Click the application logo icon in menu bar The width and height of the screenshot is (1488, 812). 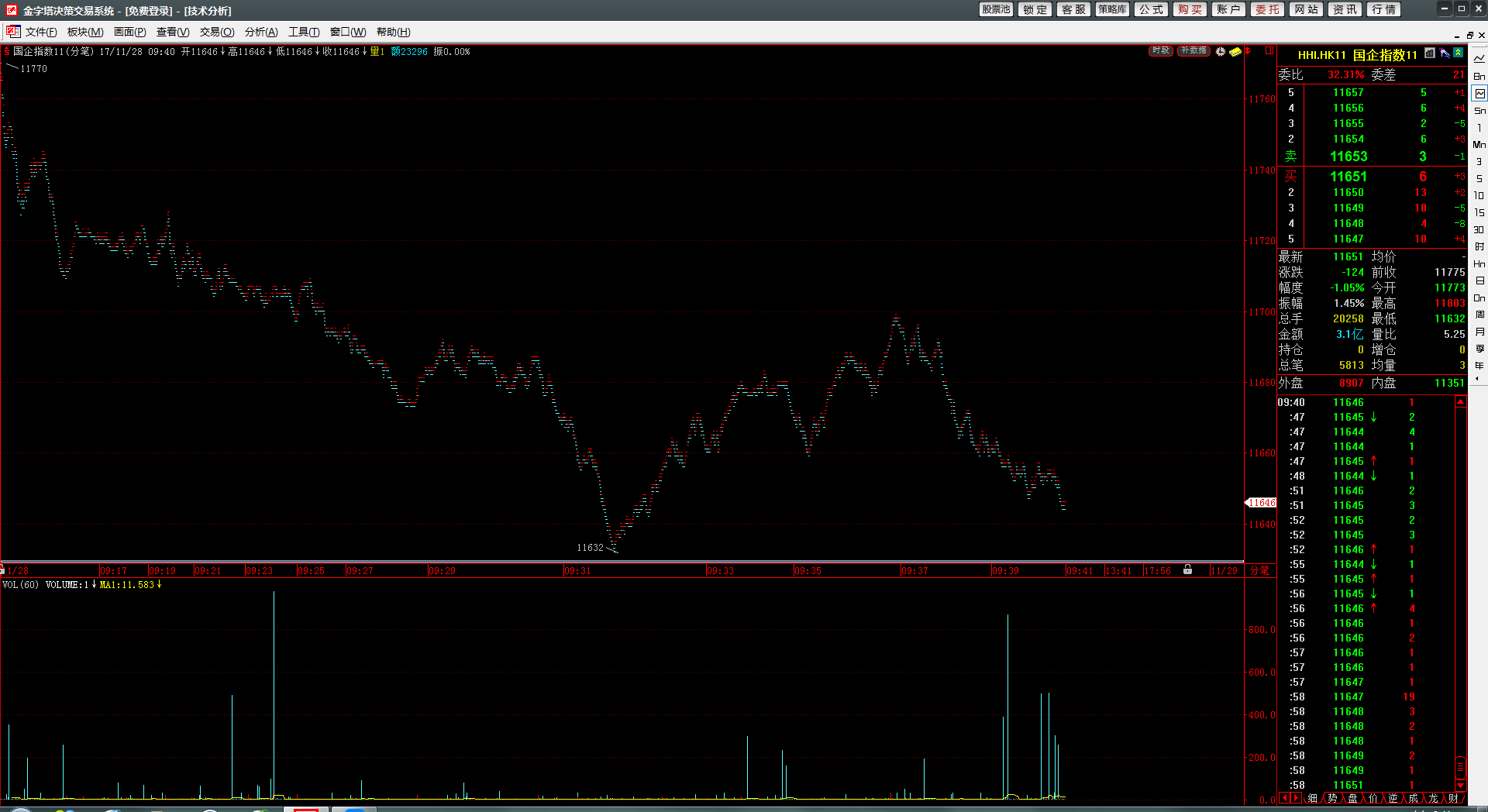(x=12, y=32)
